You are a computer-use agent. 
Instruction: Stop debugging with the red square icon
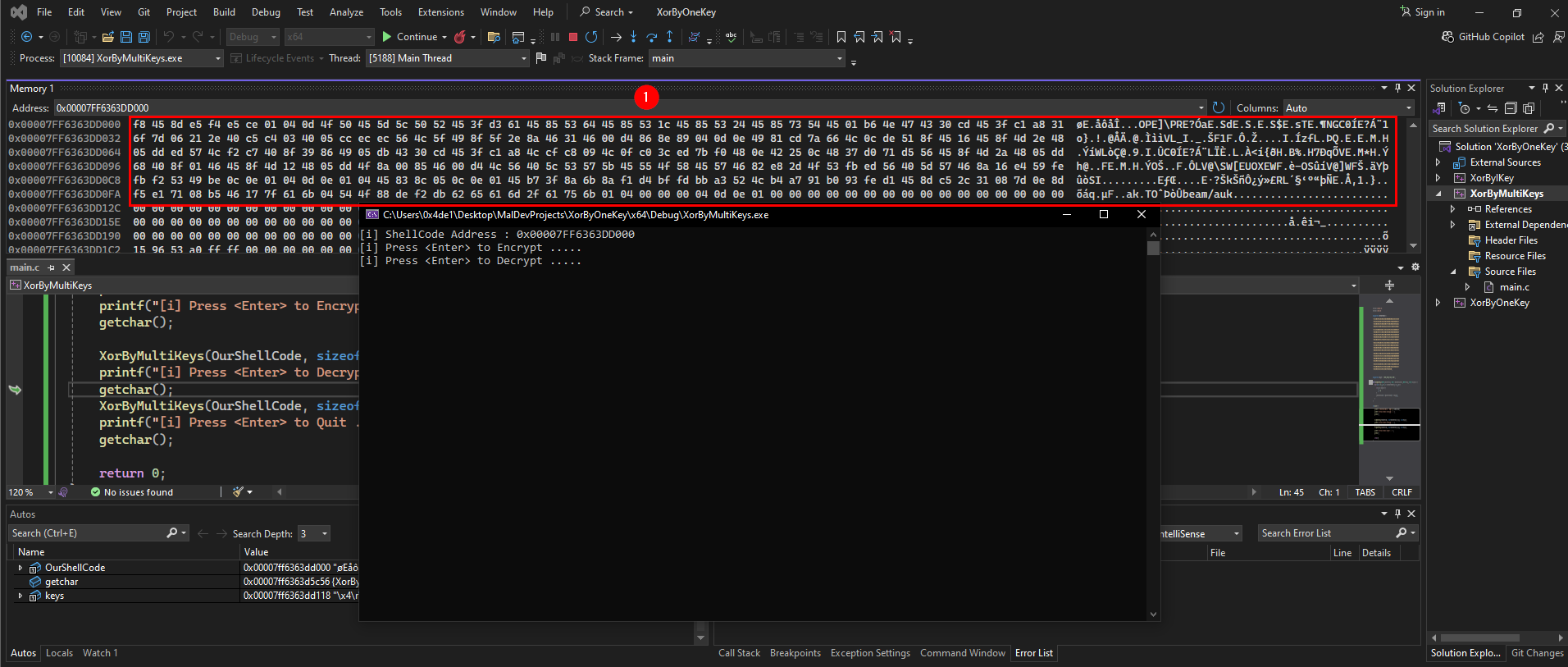(x=573, y=37)
